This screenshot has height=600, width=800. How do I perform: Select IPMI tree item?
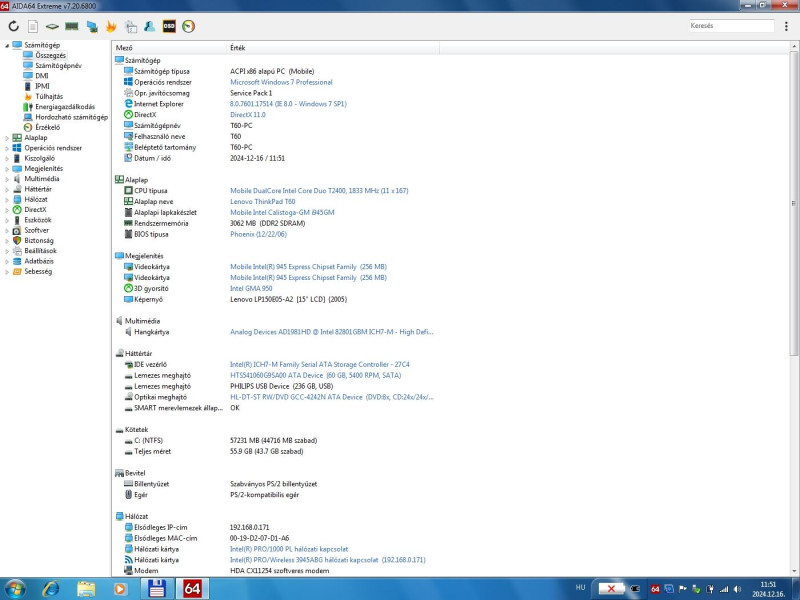(x=42, y=86)
